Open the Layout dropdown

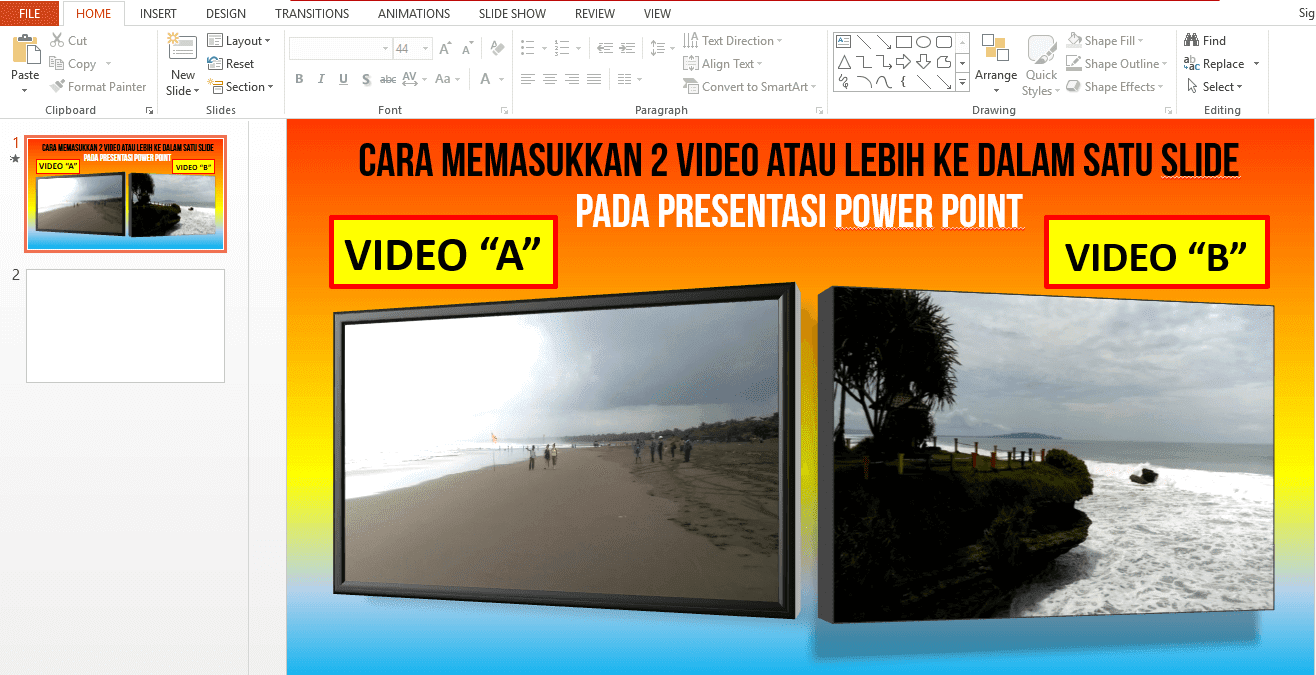(x=239, y=41)
